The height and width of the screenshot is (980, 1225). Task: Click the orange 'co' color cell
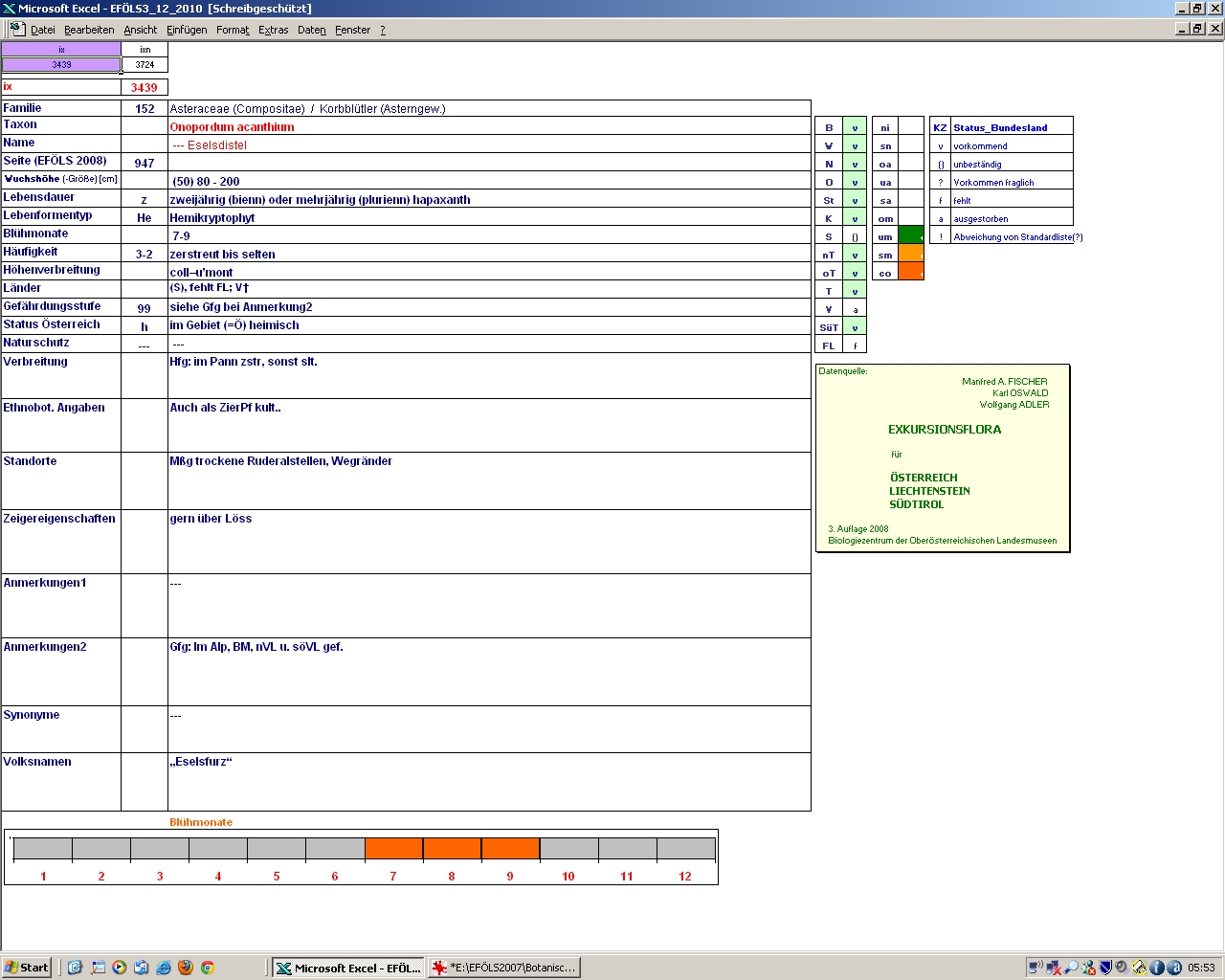[x=911, y=273]
